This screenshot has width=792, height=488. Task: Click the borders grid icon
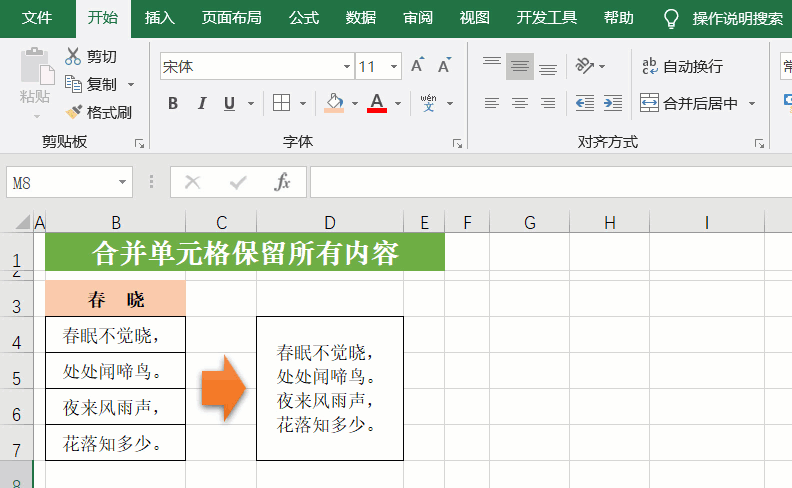tap(281, 103)
